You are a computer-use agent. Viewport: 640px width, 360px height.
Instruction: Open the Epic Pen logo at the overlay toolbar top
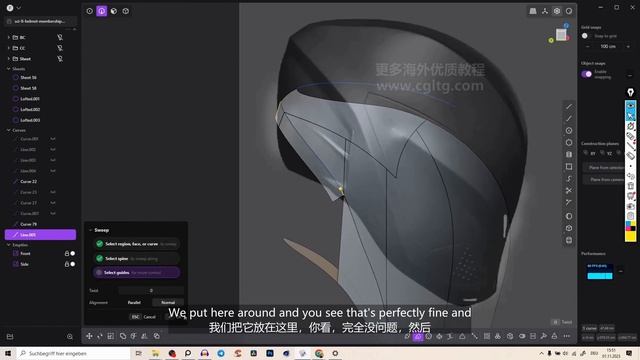coord(631,92)
